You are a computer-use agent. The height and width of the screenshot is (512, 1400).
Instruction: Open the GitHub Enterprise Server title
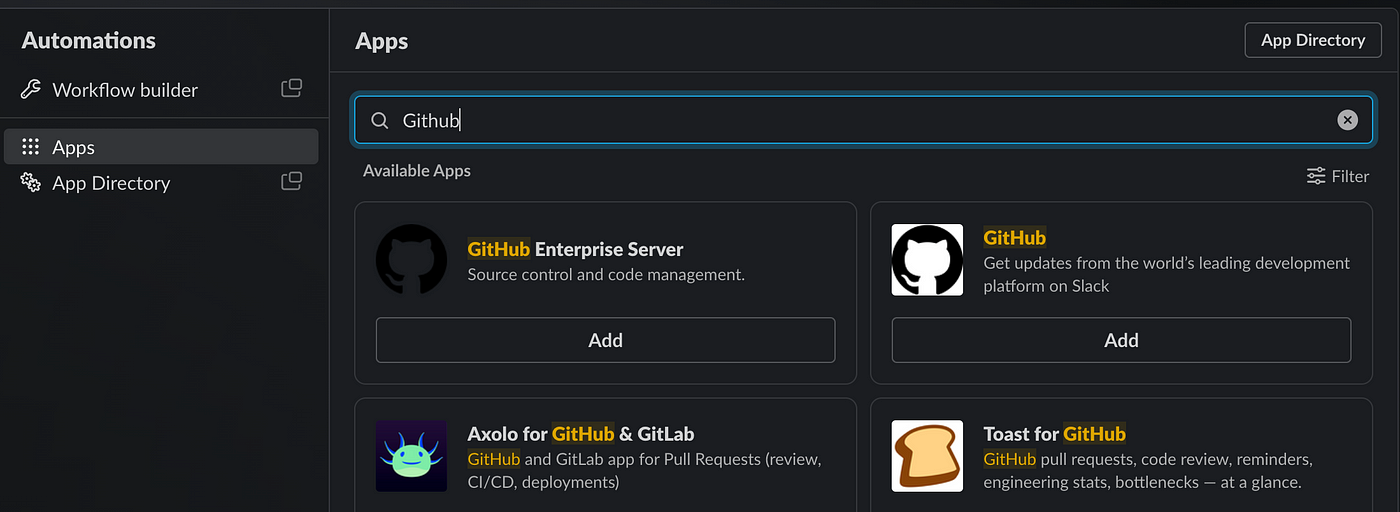tap(576, 249)
